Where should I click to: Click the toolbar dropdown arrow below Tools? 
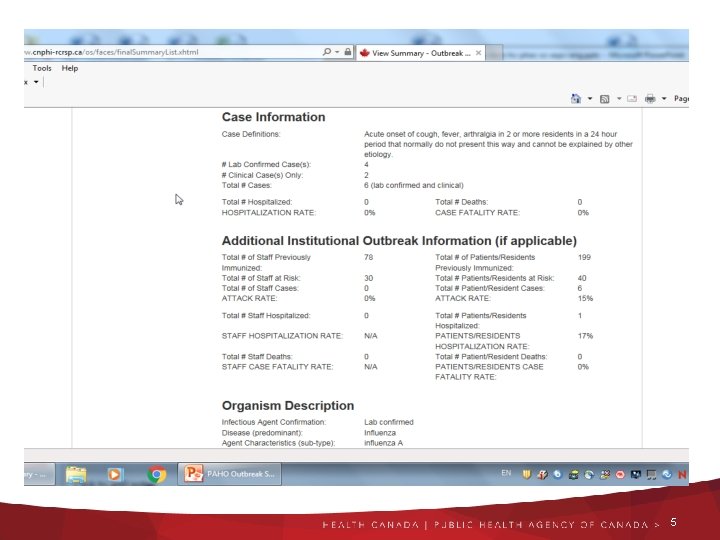(x=36, y=82)
